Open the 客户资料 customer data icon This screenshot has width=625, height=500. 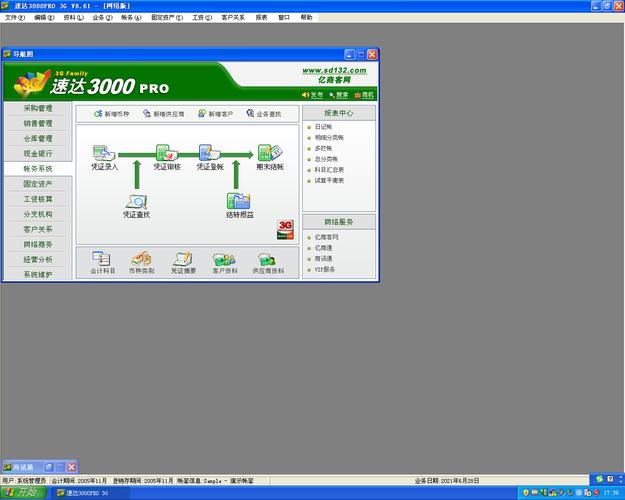point(224,262)
